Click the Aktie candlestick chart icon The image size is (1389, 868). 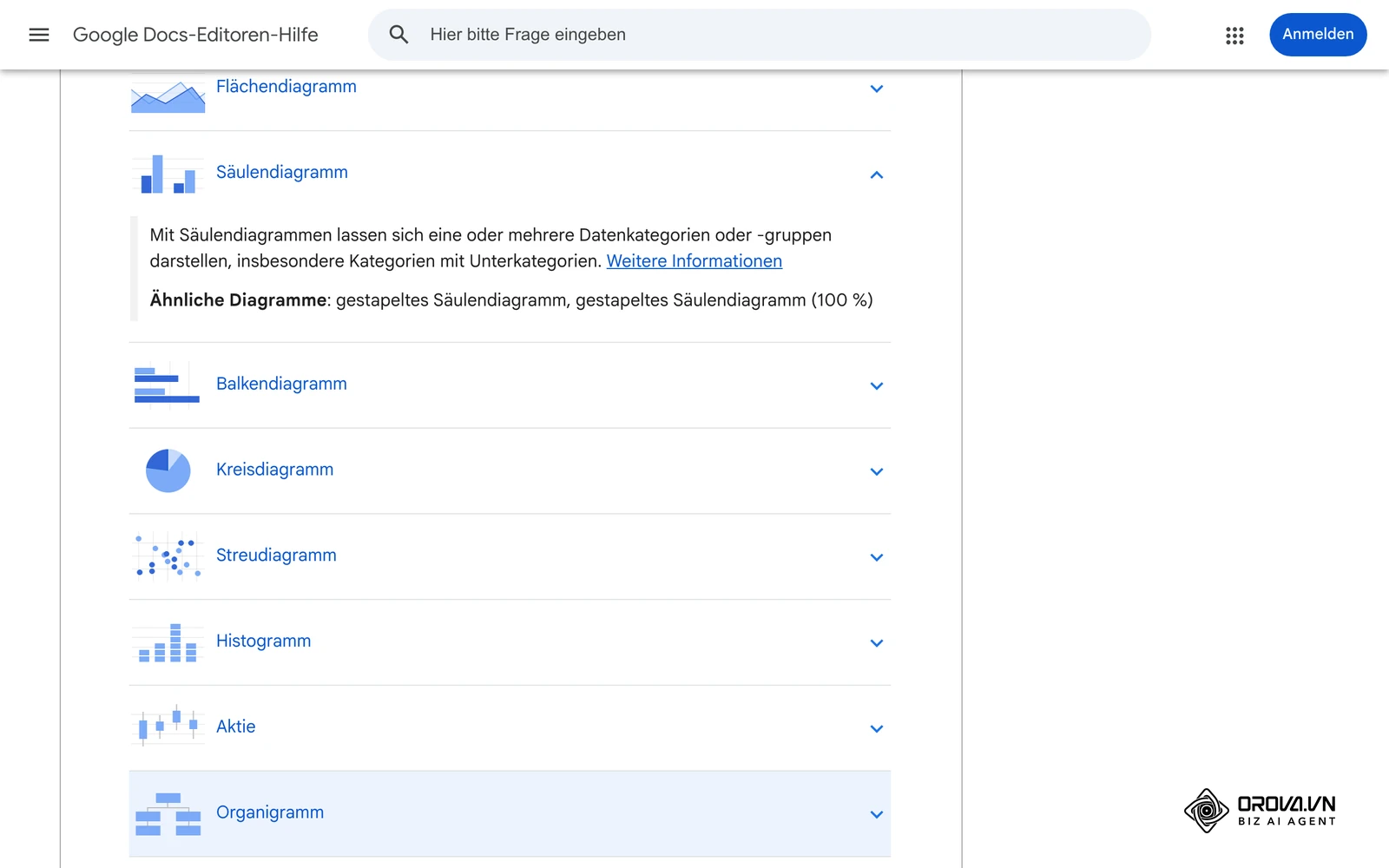tap(168, 726)
